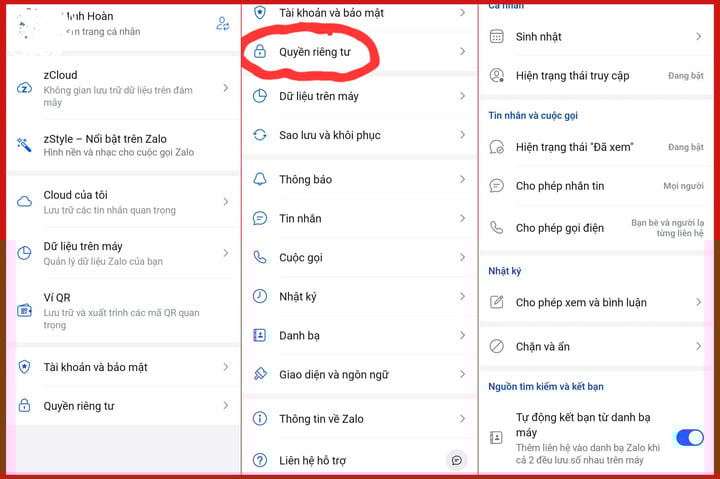The width and height of the screenshot is (720, 479).
Task: Change Hiện trạng thái truy cập status setting
Action: (x=685, y=76)
